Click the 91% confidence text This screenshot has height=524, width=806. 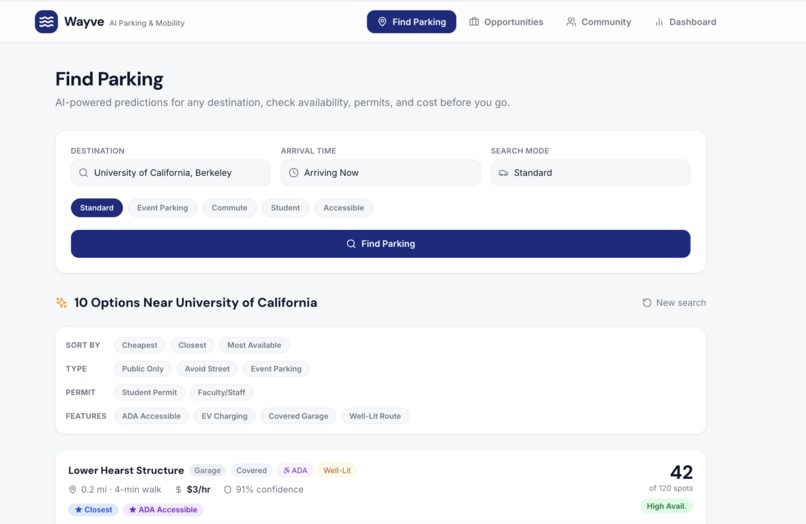coord(269,490)
